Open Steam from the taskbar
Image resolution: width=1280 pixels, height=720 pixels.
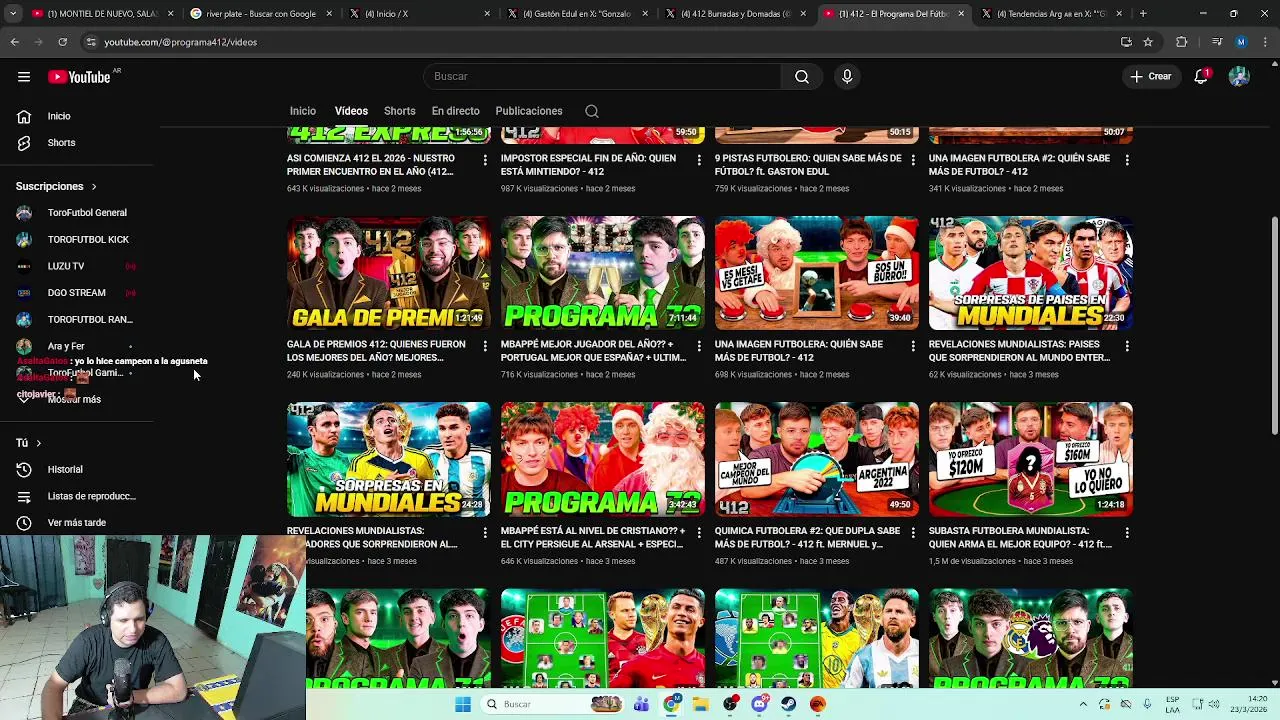[789, 704]
